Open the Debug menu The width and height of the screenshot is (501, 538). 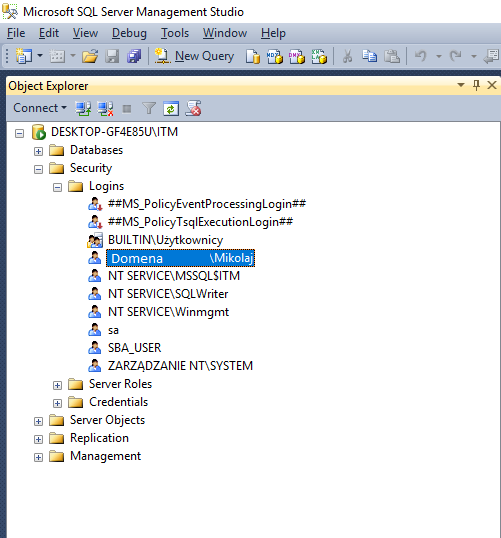coord(129,33)
